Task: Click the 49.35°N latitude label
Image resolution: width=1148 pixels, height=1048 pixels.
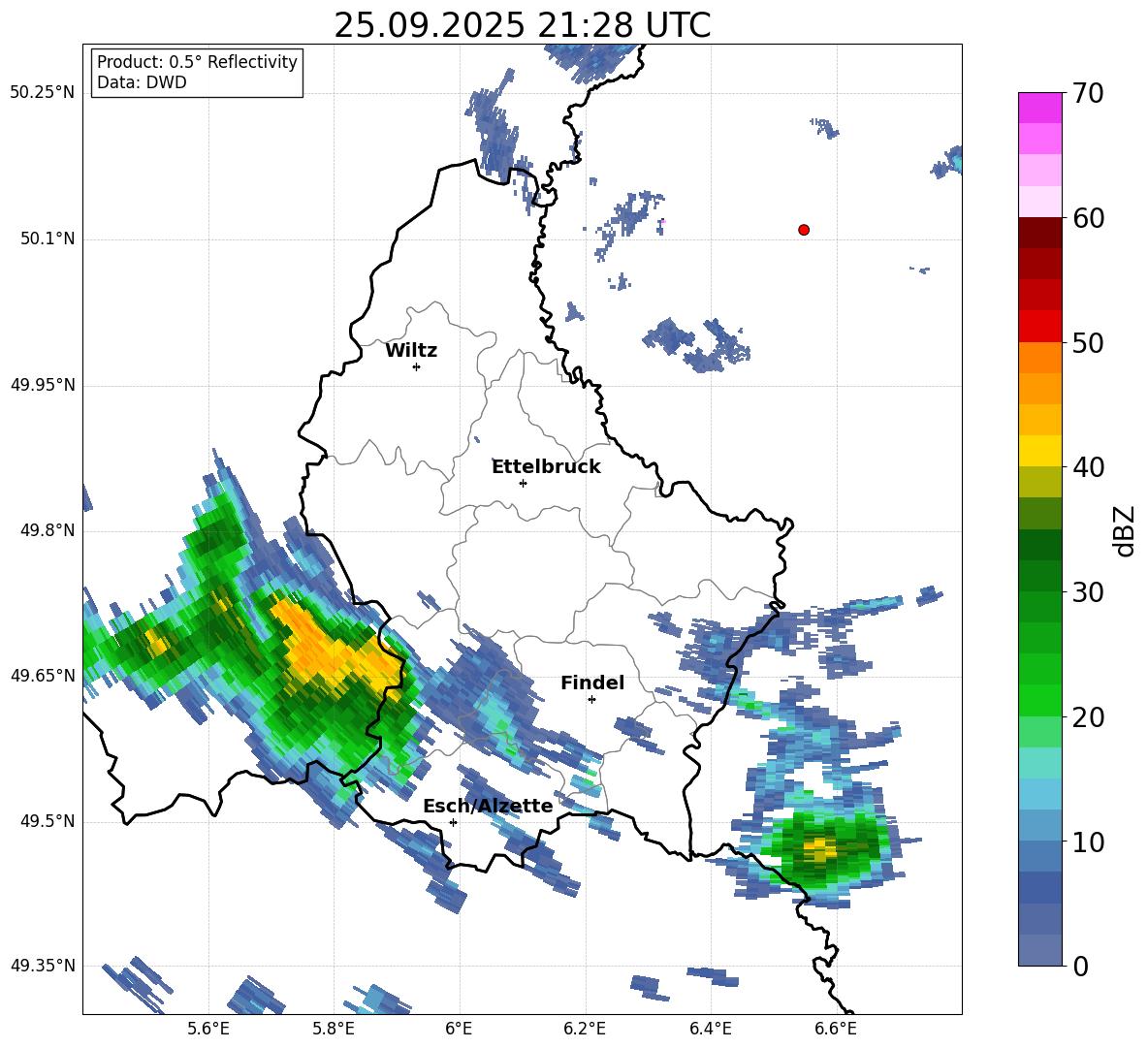Action: 43,966
